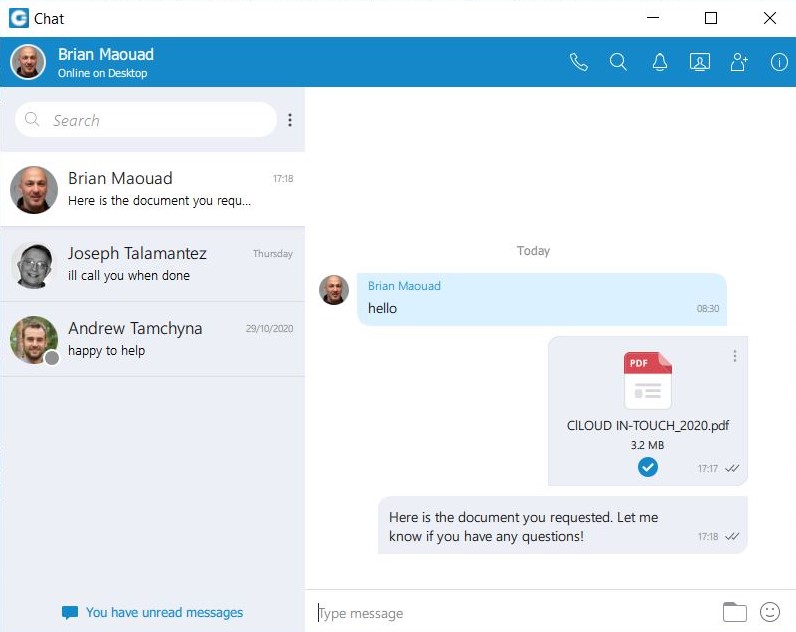
Task: Minimize the Chat window
Action: pyautogui.click(x=653, y=18)
